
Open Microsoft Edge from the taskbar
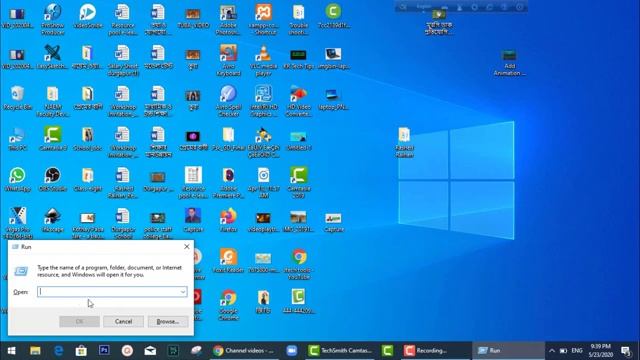tap(58, 351)
